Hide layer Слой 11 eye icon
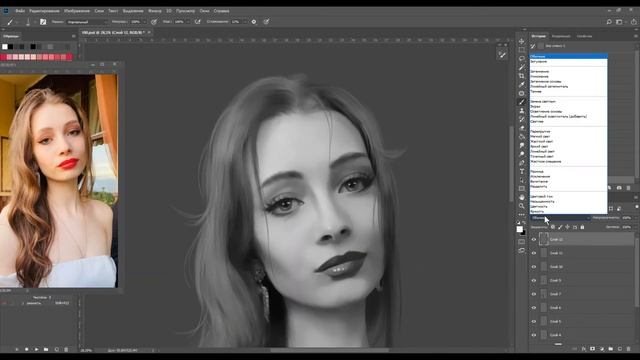Screen dimensions: 640x360 click(x=533, y=253)
